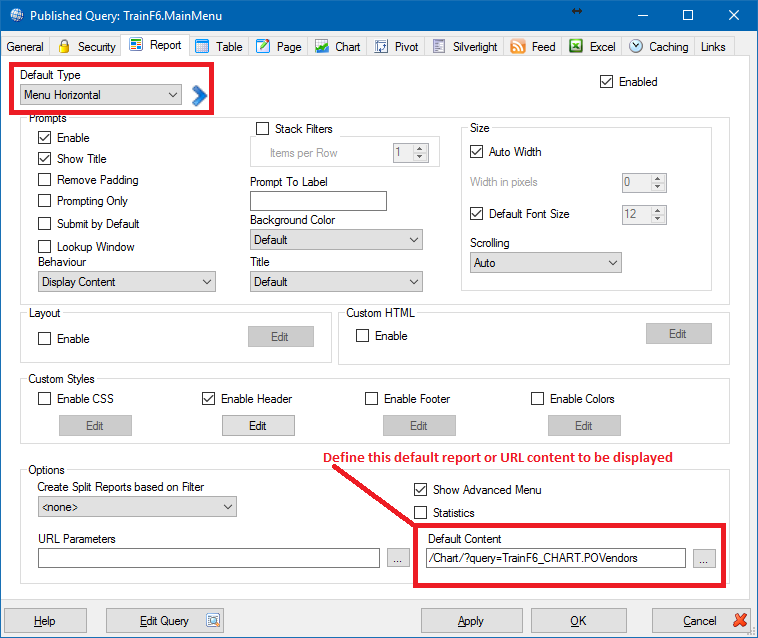The width and height of the screenshot is (758, 638).
Task: Open the Caching tab
Action: [658, 46]
